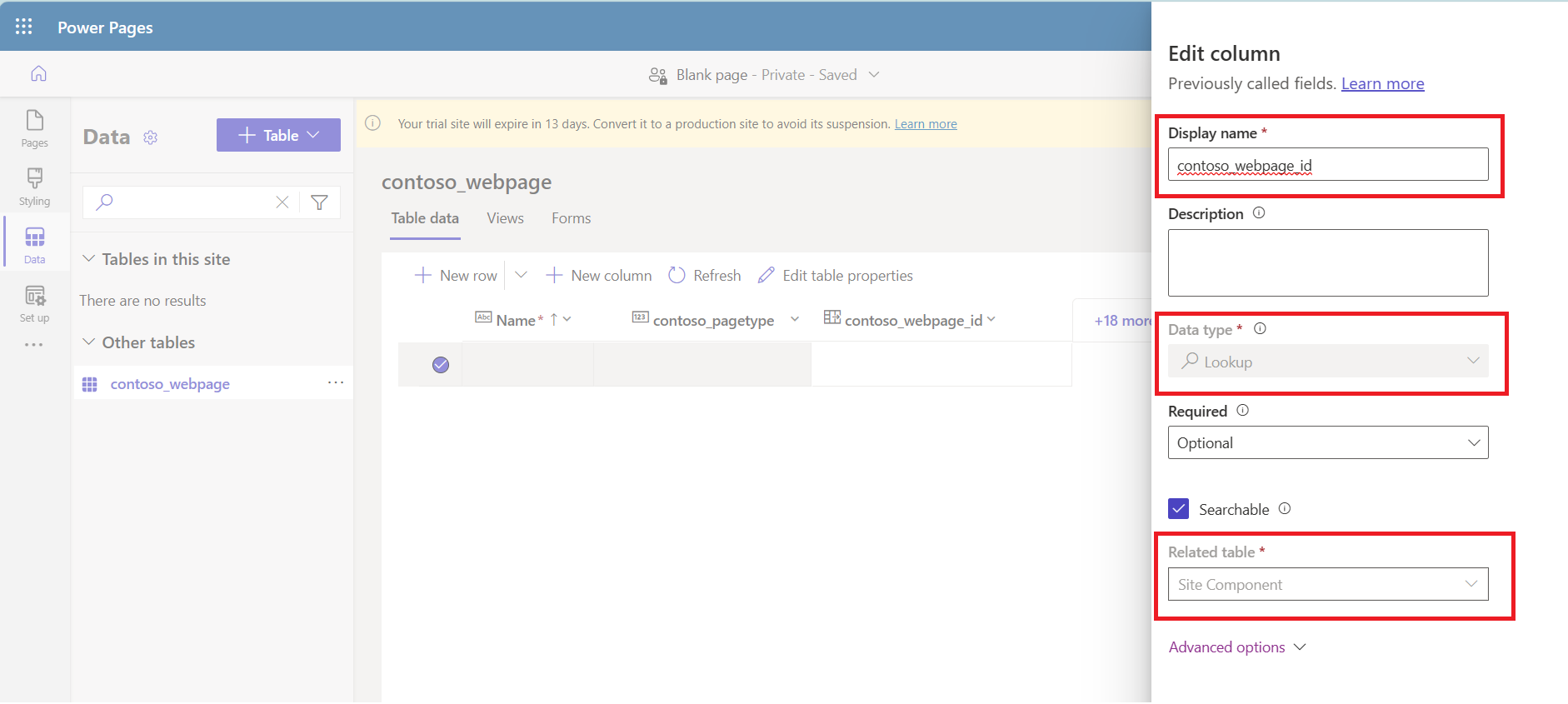The height and width of the screenshot is (704, 1568).
Task: Switch to Forms tab
Action: [x=571, y=218]
